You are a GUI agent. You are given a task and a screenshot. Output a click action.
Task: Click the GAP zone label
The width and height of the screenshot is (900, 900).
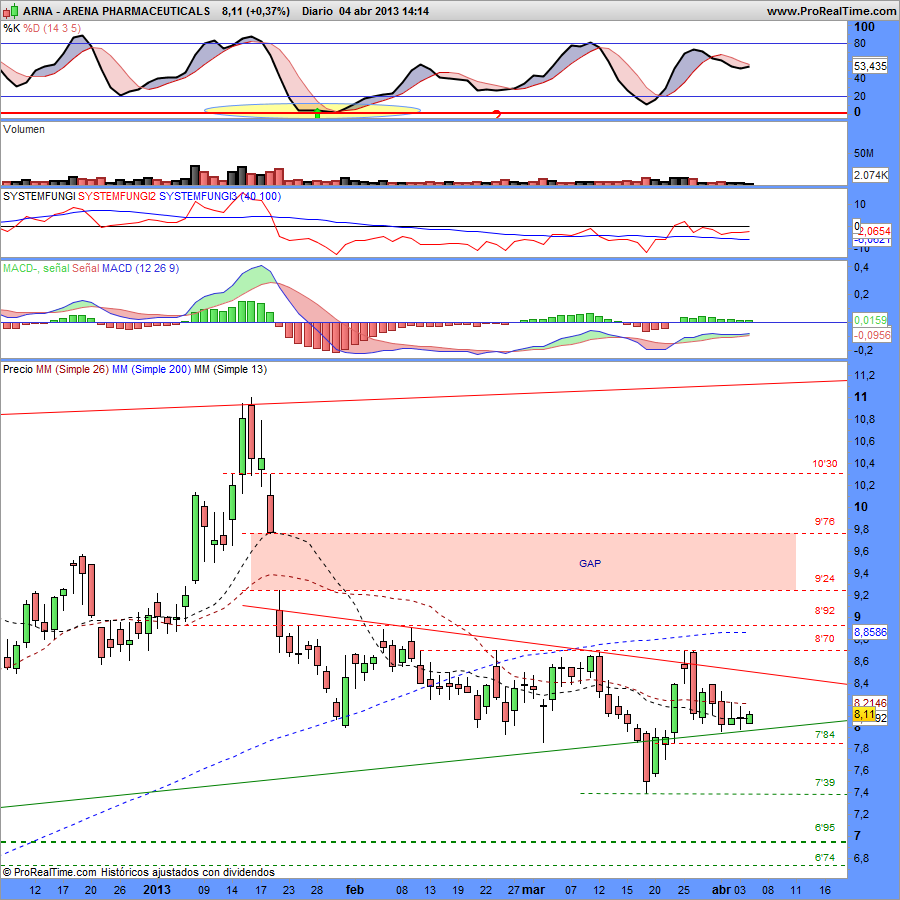click(590, 564)
